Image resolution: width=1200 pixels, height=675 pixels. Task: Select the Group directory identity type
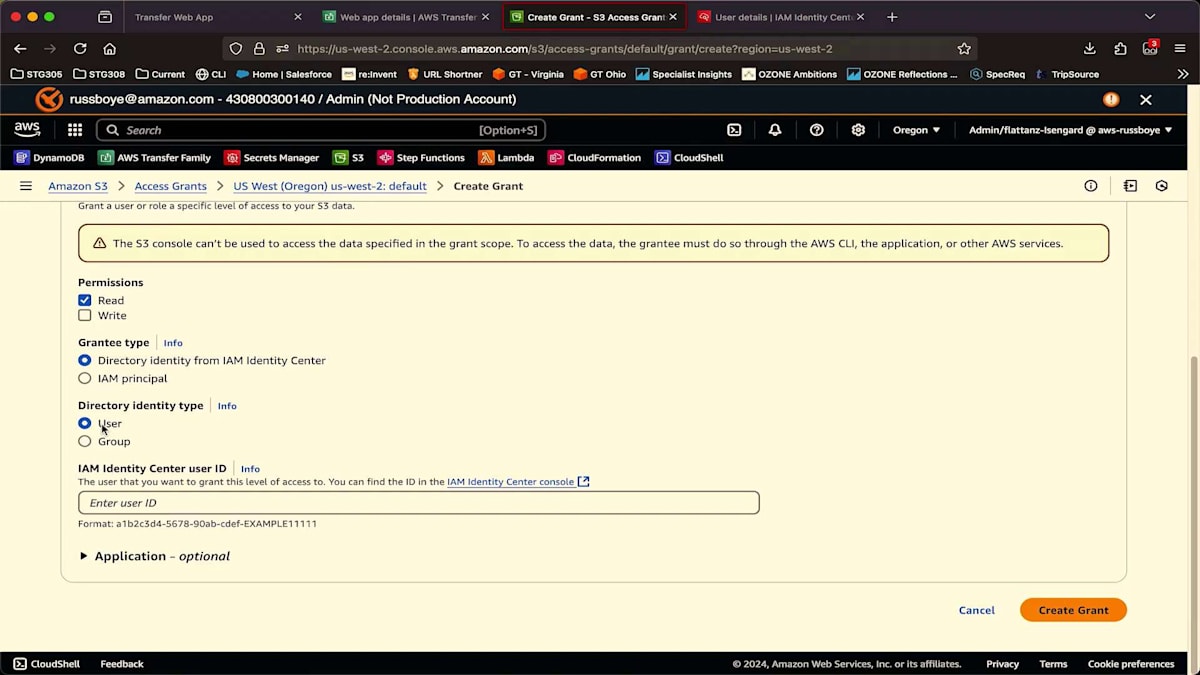pos(84,441)
